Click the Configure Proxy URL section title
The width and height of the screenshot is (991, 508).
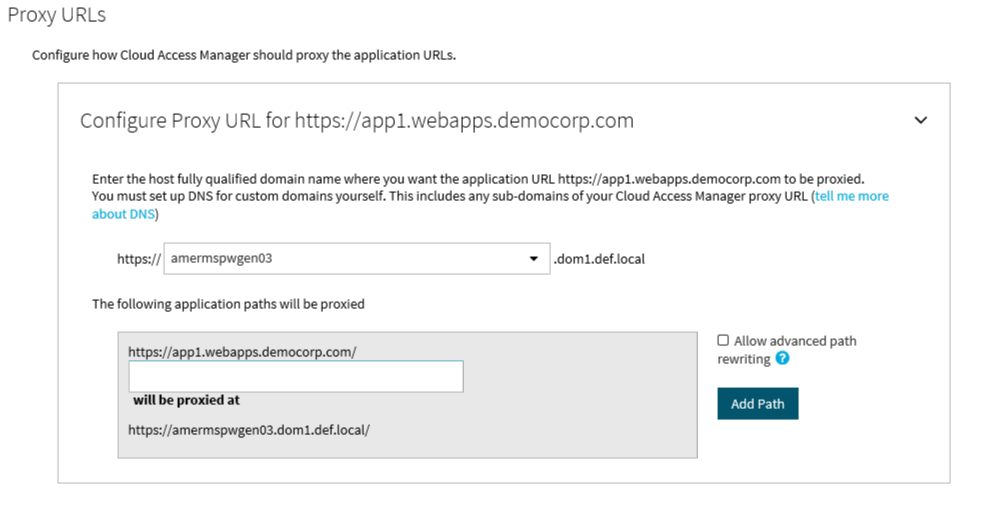coord(356,121)
